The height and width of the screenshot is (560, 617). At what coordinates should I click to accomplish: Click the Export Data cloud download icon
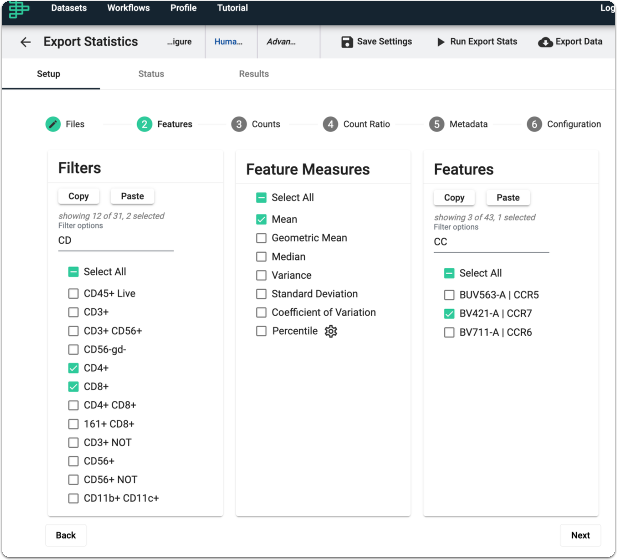coord(545,42)
